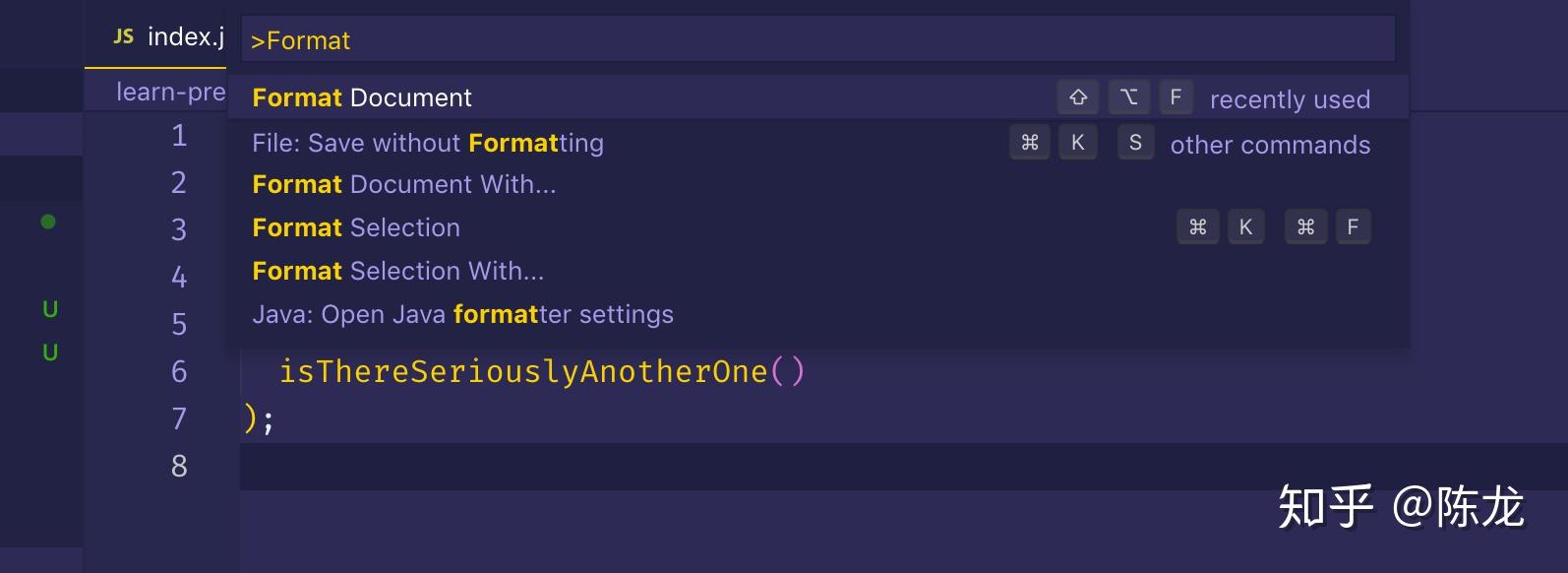The height and width of the screenshot is (573, 1568).
Task: Click the F key badge beside Format Document
Action: (x=1176, y=97)
